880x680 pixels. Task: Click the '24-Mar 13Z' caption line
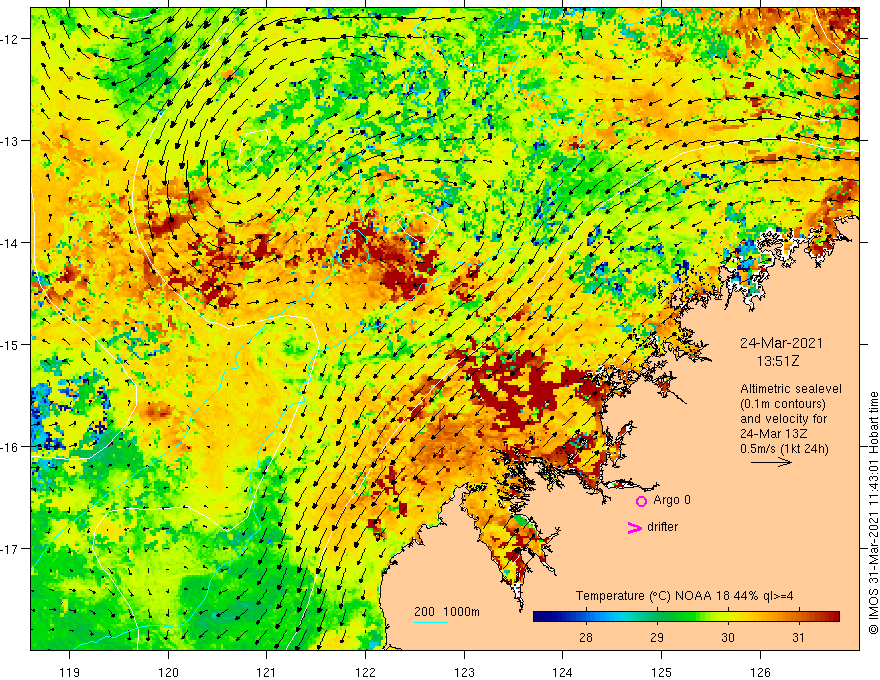pos(773,434)
